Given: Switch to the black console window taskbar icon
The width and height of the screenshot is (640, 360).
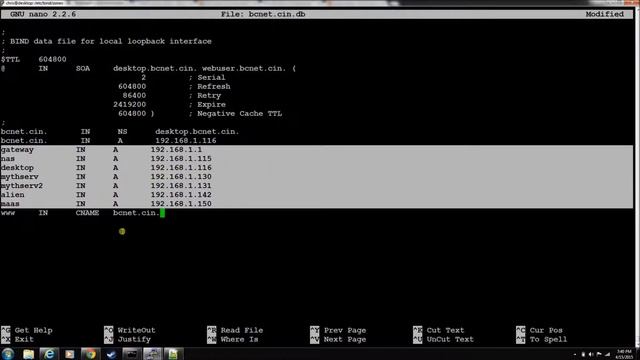Looking at the screenshot, I should [131, 354].
